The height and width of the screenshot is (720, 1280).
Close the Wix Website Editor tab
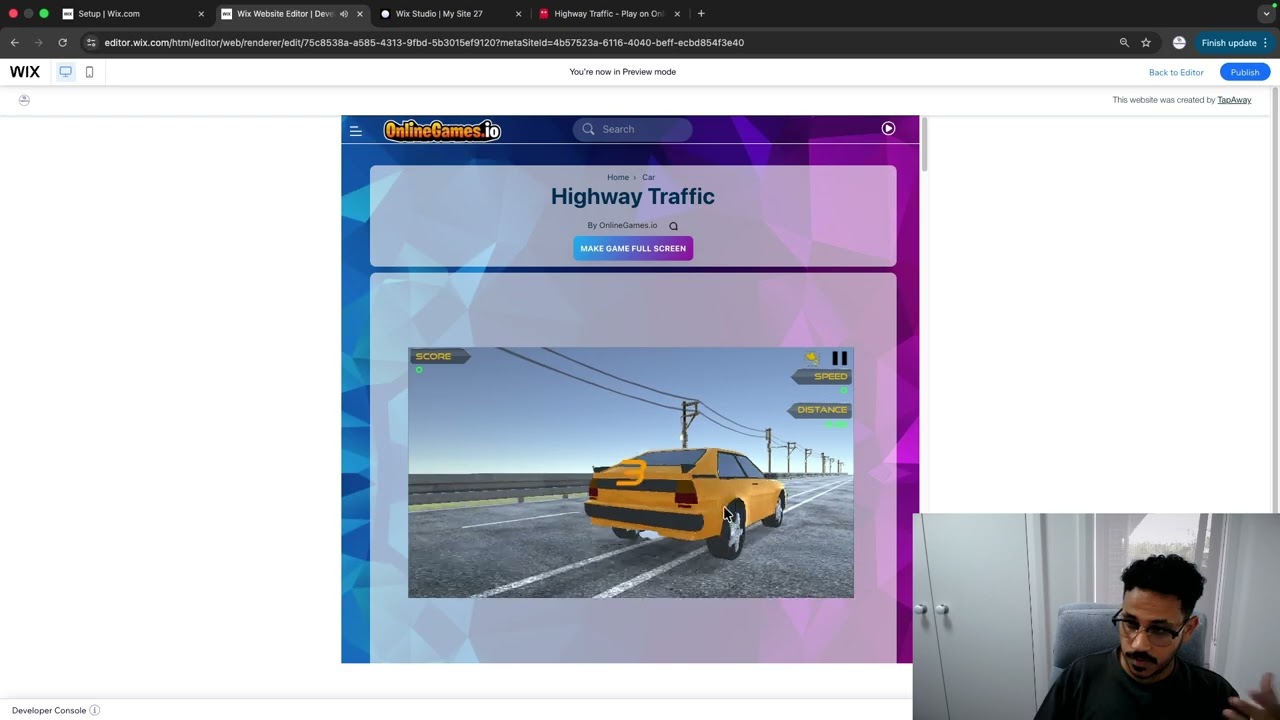pyautogui.click(x=360, y=14)
